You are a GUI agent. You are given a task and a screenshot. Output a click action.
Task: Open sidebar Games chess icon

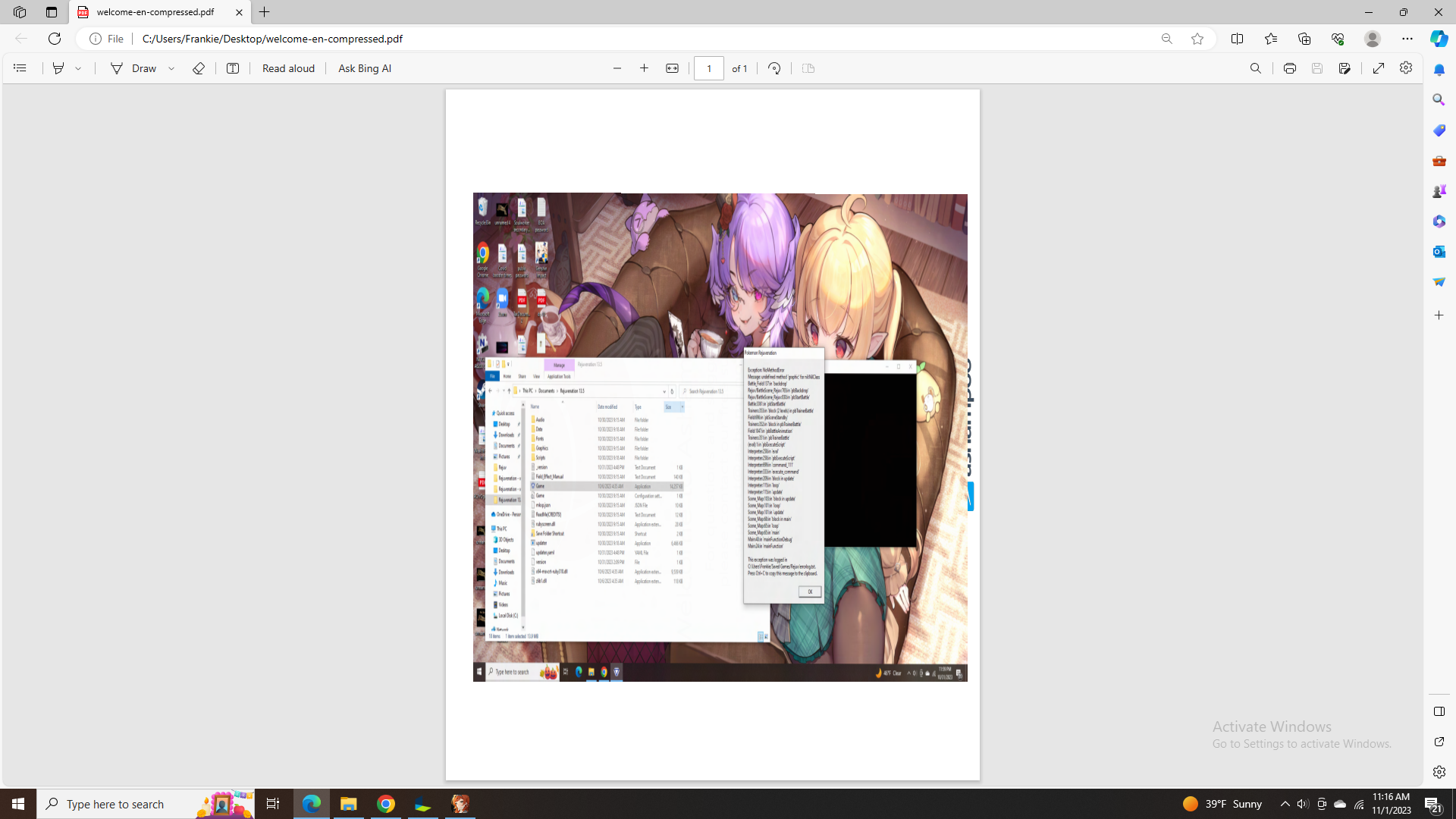[x=1439, y=191]
